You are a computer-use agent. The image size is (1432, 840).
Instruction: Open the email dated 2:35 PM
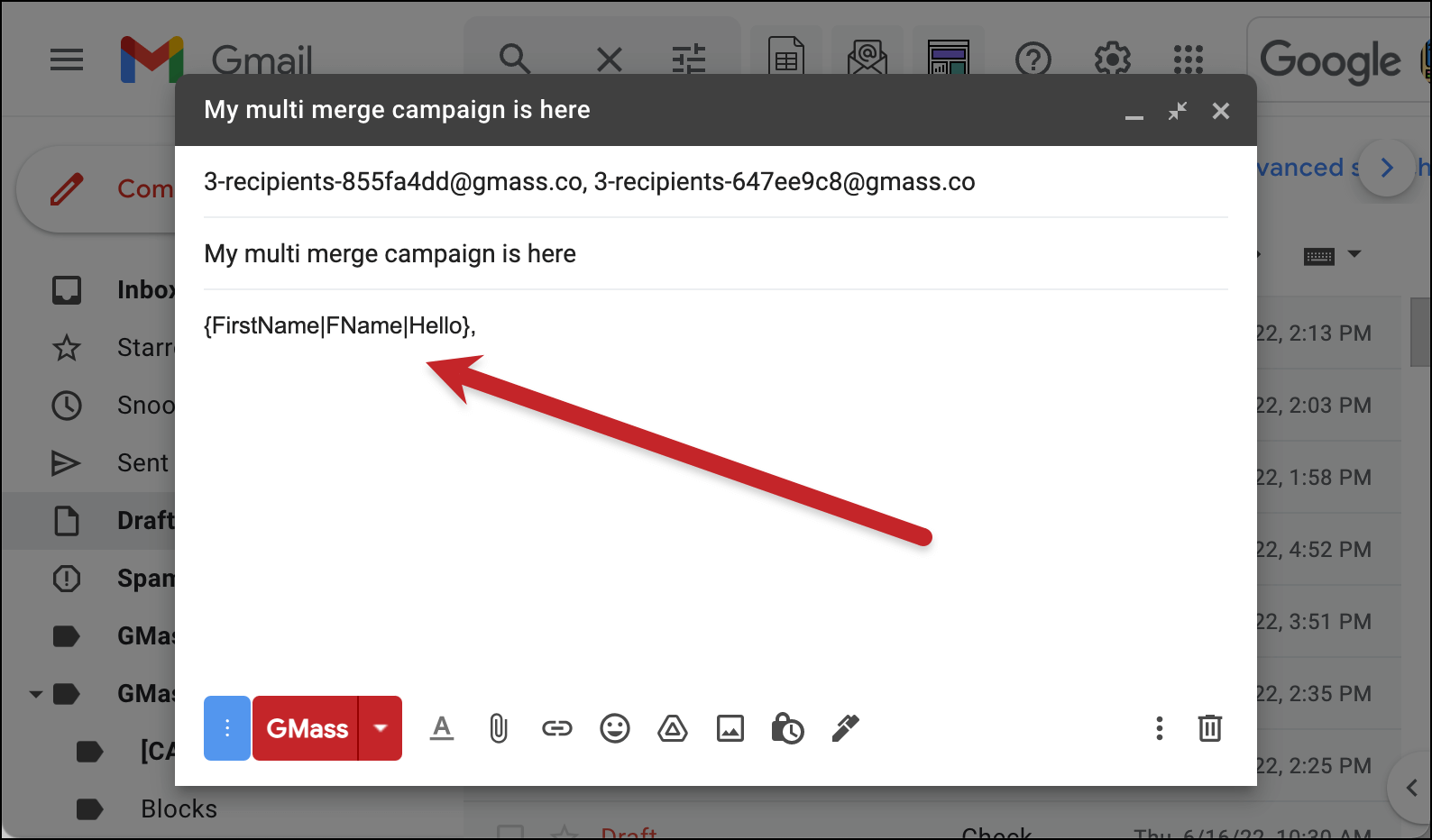point(1329,694)
